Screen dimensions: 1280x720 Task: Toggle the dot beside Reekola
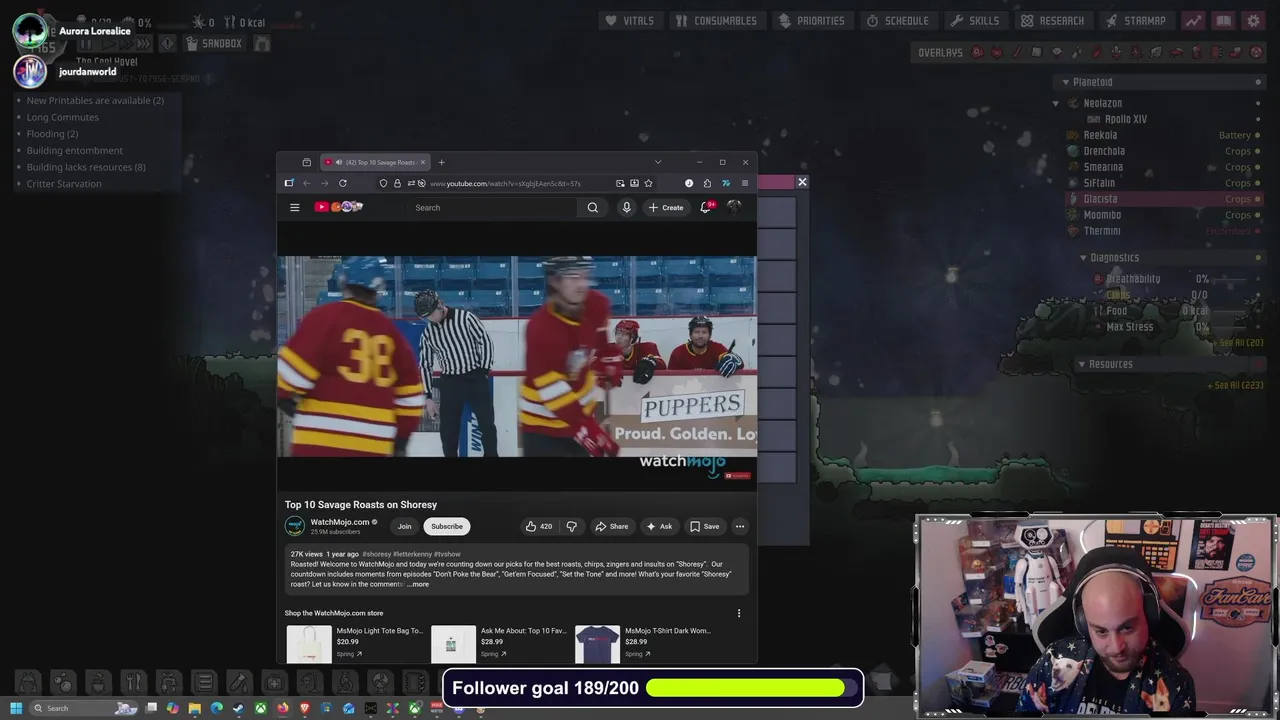[x=1259, y=135]
